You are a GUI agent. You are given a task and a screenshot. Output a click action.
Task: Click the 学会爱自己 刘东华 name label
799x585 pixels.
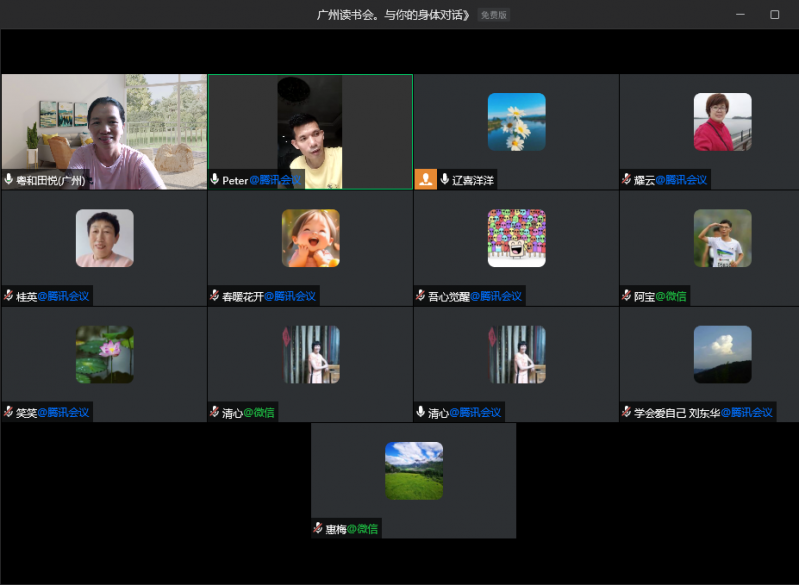(x=677, y=412)
